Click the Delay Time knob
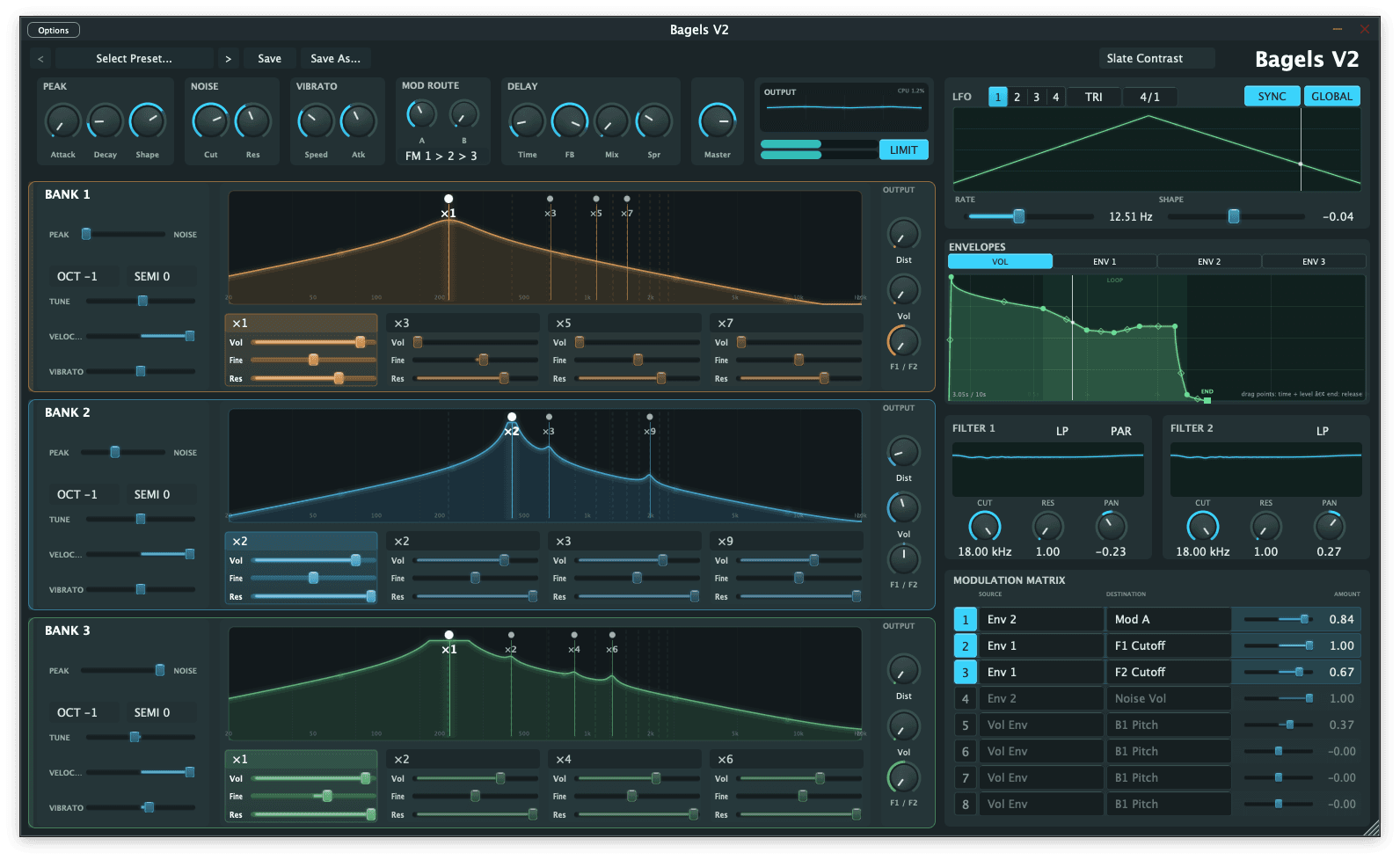This screenshot has width=1400, height=860. click(x=527, y=121)
